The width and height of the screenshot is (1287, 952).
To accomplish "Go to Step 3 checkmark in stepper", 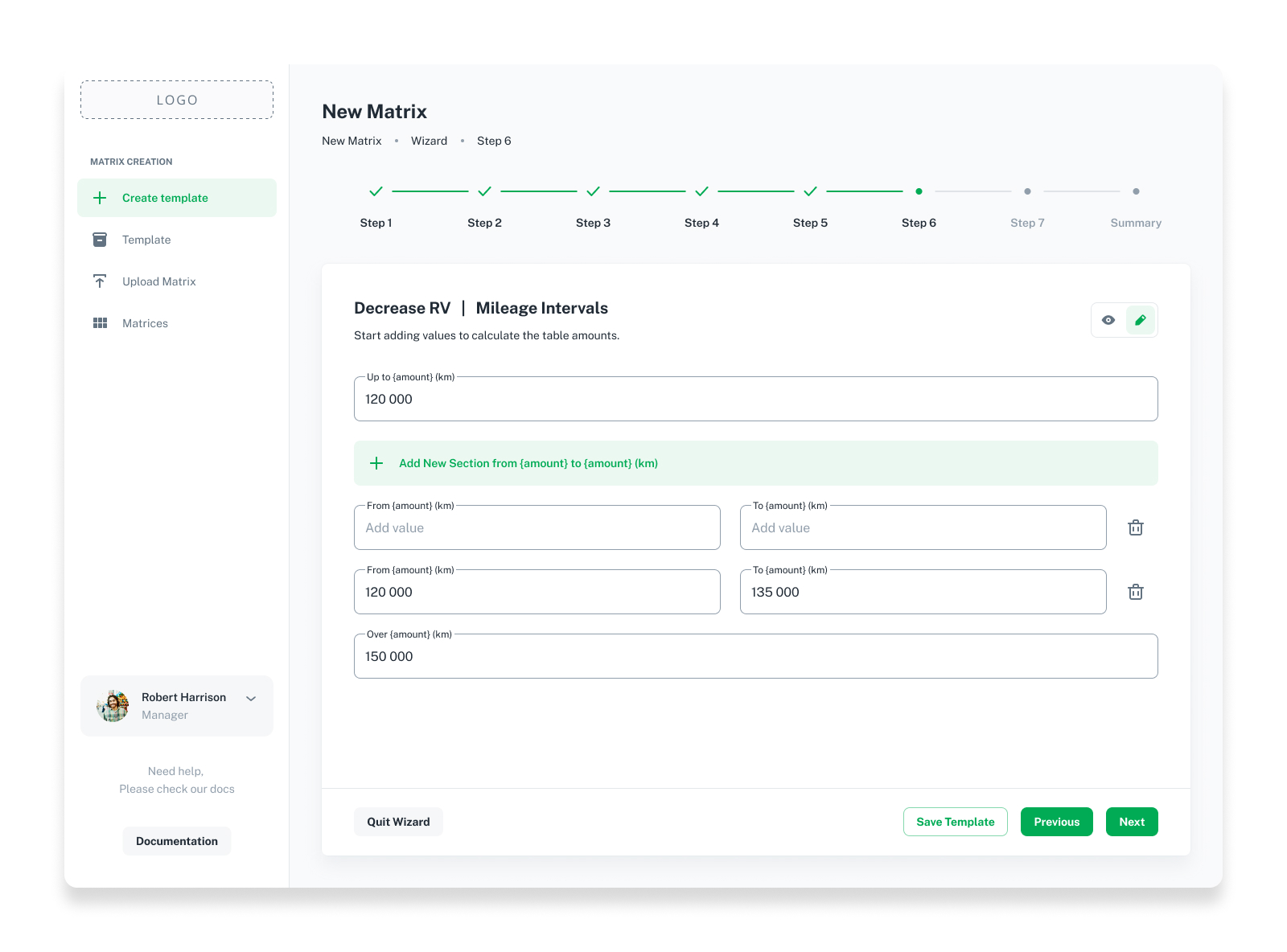I will [593, 191].
